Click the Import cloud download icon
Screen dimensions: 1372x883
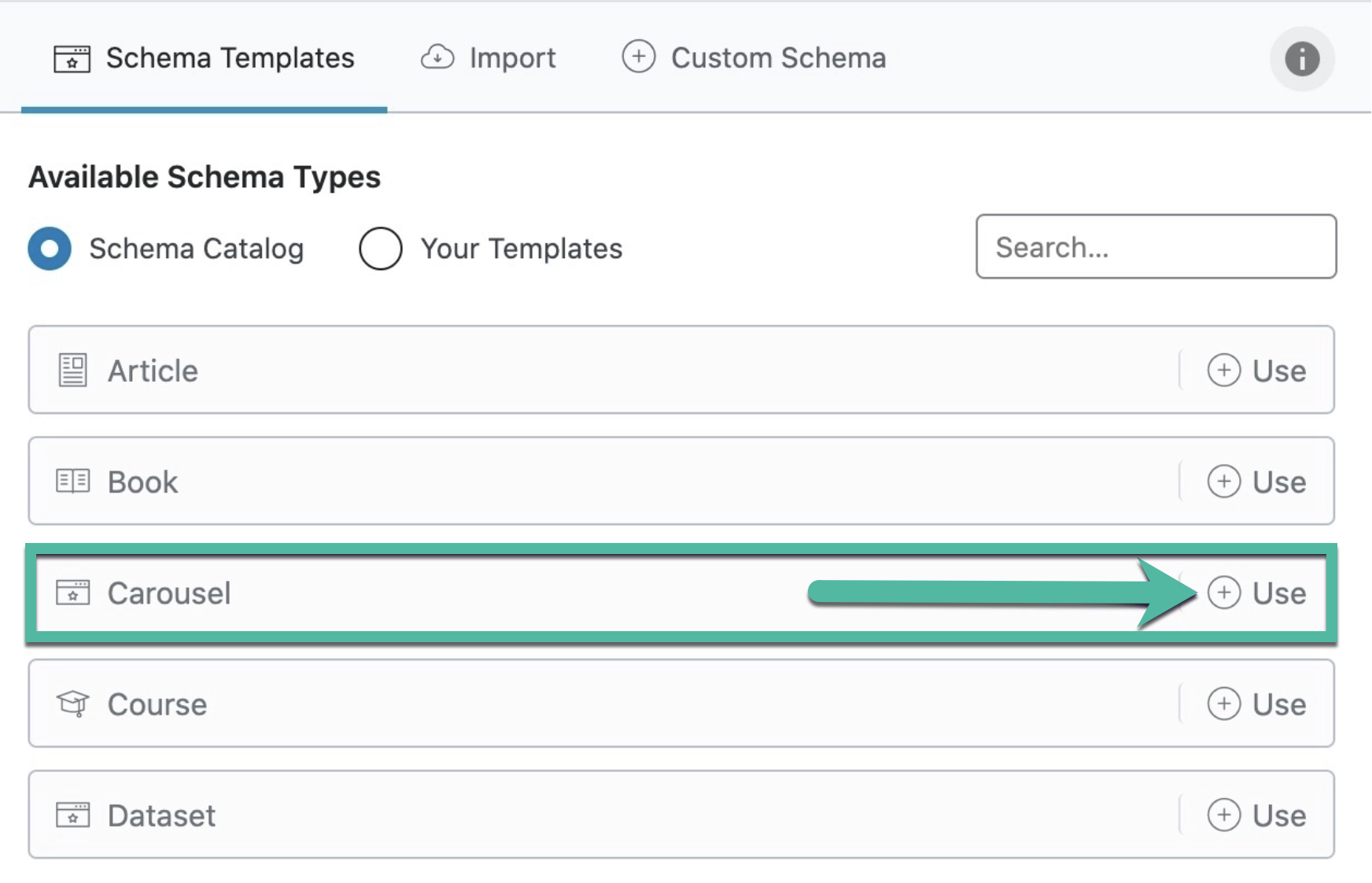(x=437, y=57)
